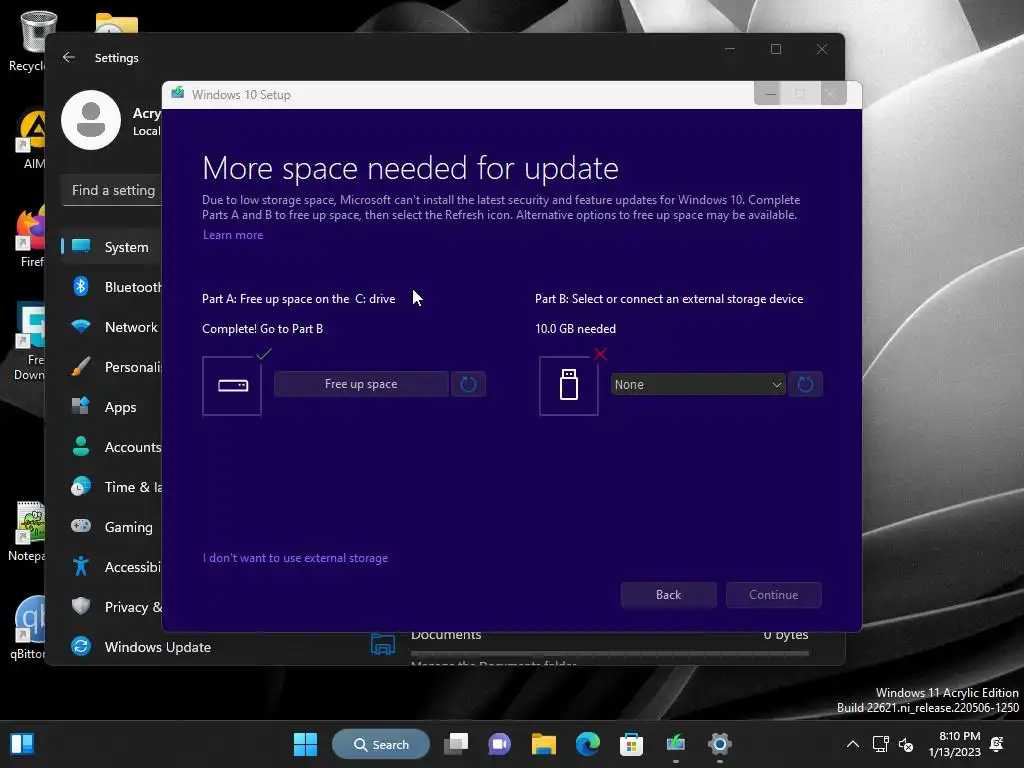1024x768 pixels.
Task: Click the user account avatar in Settings
Action: pos(91,120)
